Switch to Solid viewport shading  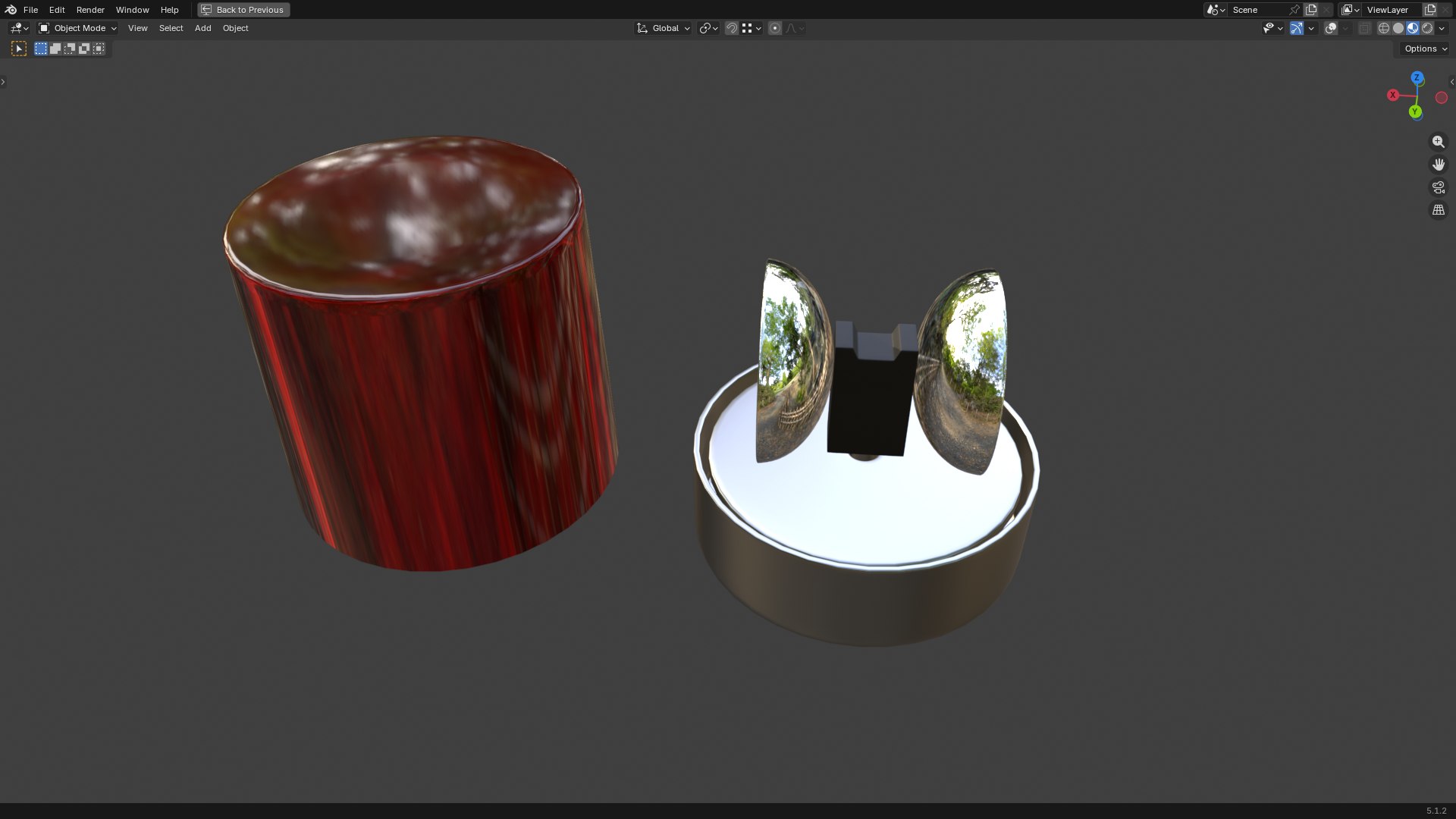1398,28
